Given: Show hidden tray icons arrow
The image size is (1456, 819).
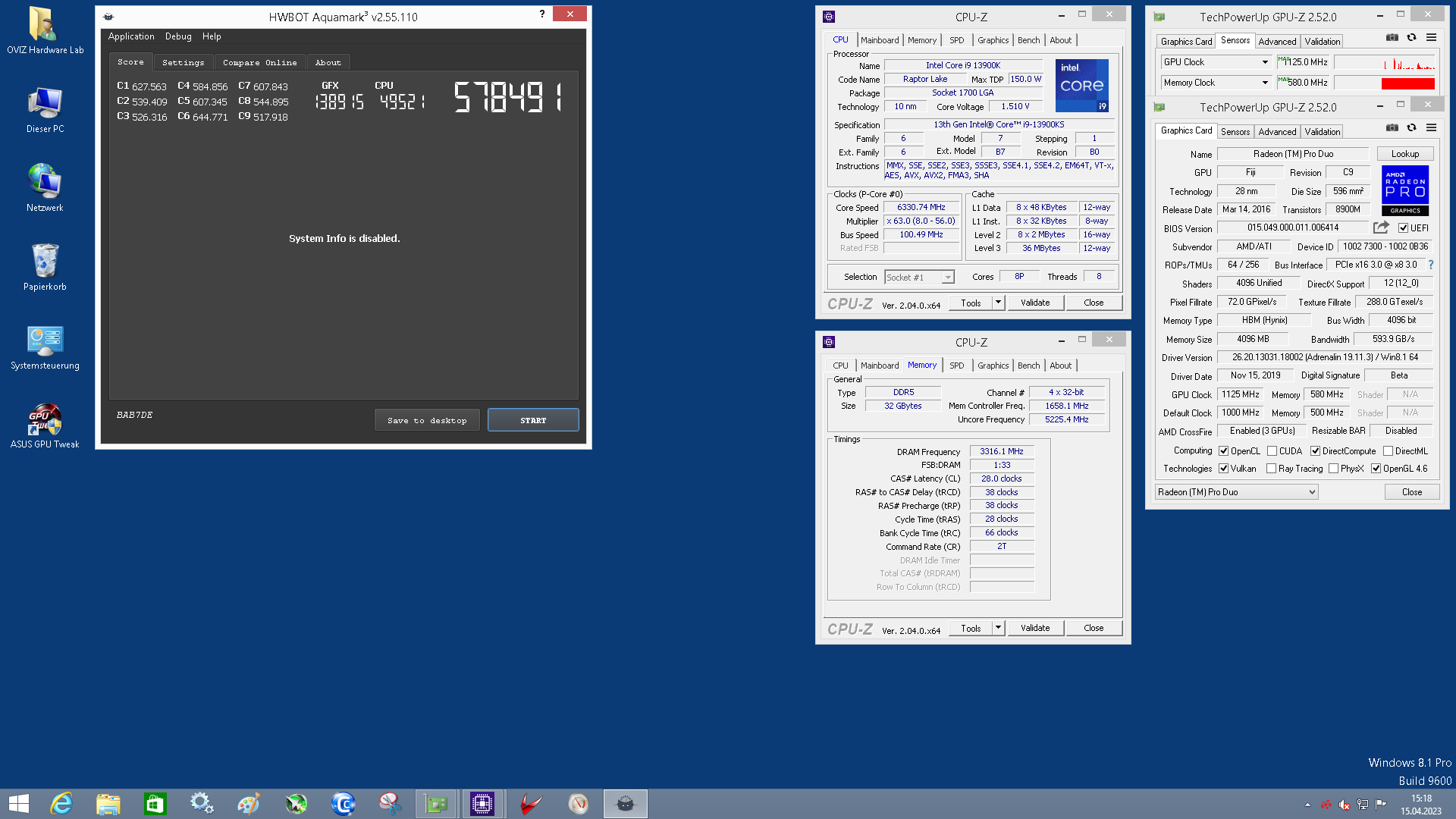Looking at the screenshot, I should click(x=1307, y=805).
